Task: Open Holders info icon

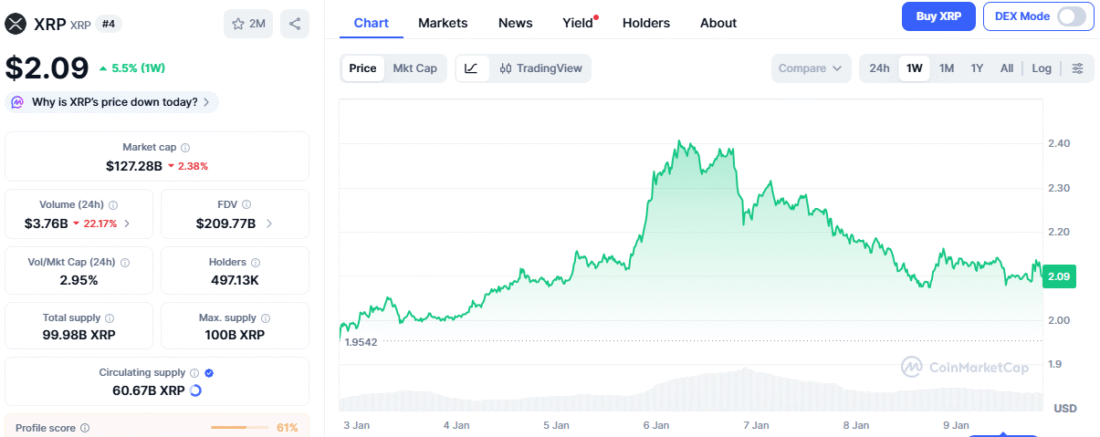Action: [x=255, y=262]
